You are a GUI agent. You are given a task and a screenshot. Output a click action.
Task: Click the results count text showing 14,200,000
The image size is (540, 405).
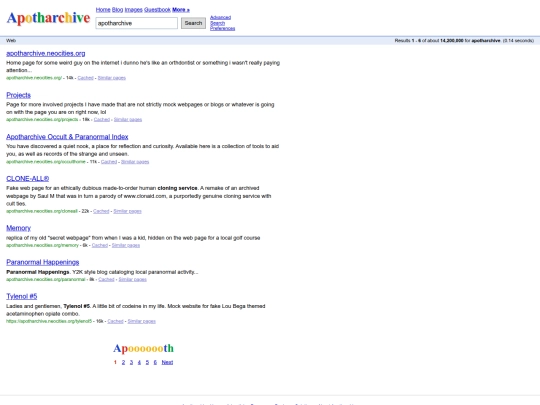(464, 41)
